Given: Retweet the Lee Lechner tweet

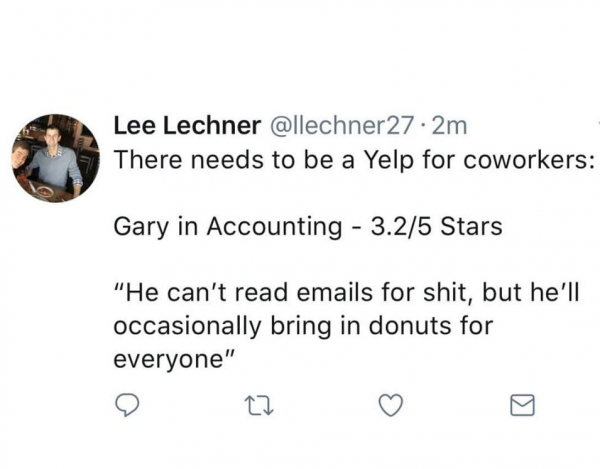Looking at the screenshot, I should click(x=258, y=404).
